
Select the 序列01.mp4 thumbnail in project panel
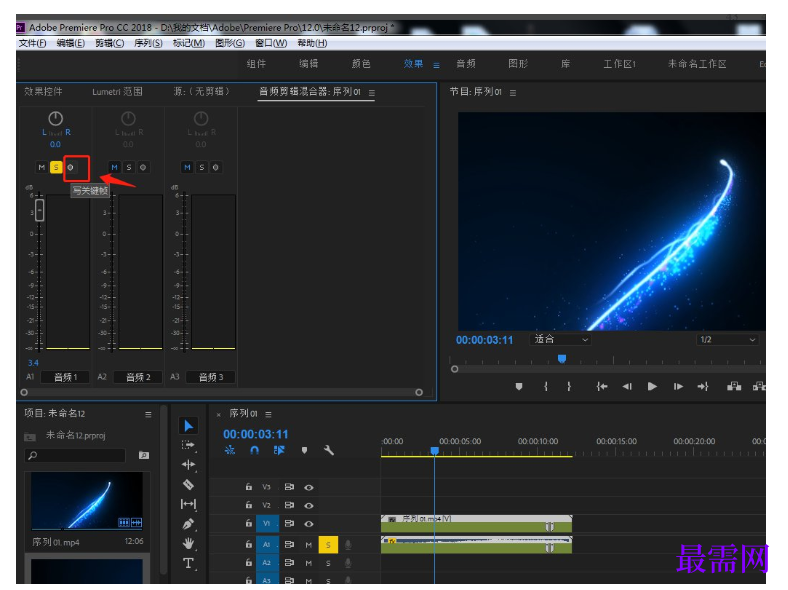click(87, 501)
